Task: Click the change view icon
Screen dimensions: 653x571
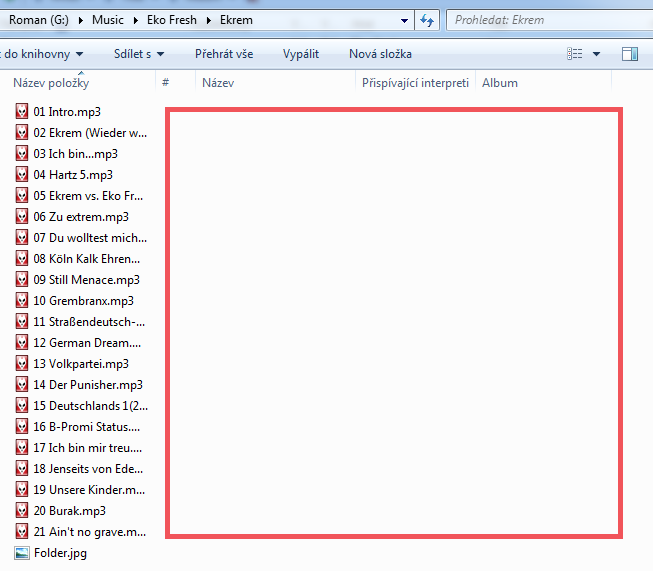Action: point(575,54)
